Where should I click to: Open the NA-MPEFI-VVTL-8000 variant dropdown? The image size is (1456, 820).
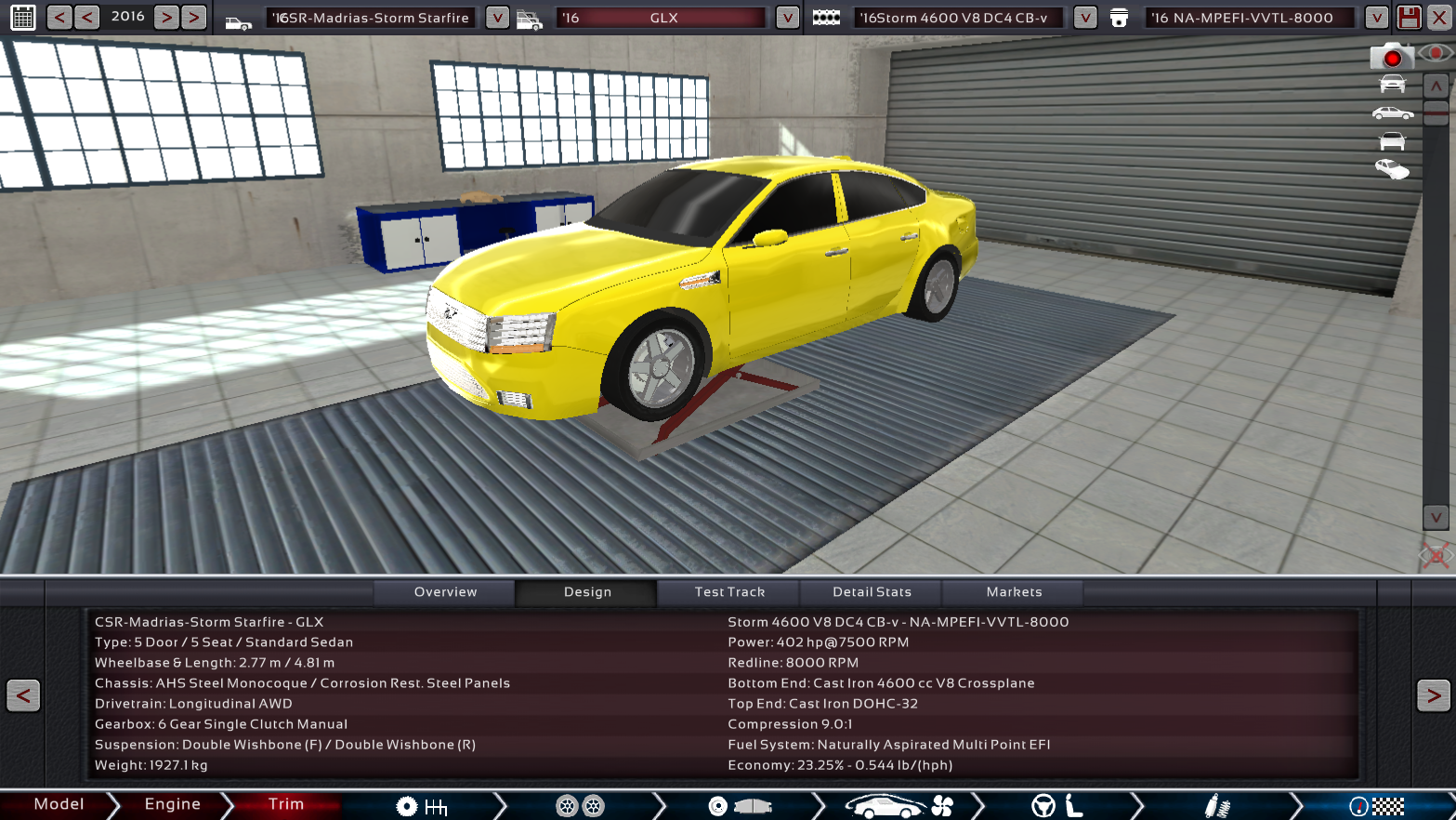click(1375, 17)
